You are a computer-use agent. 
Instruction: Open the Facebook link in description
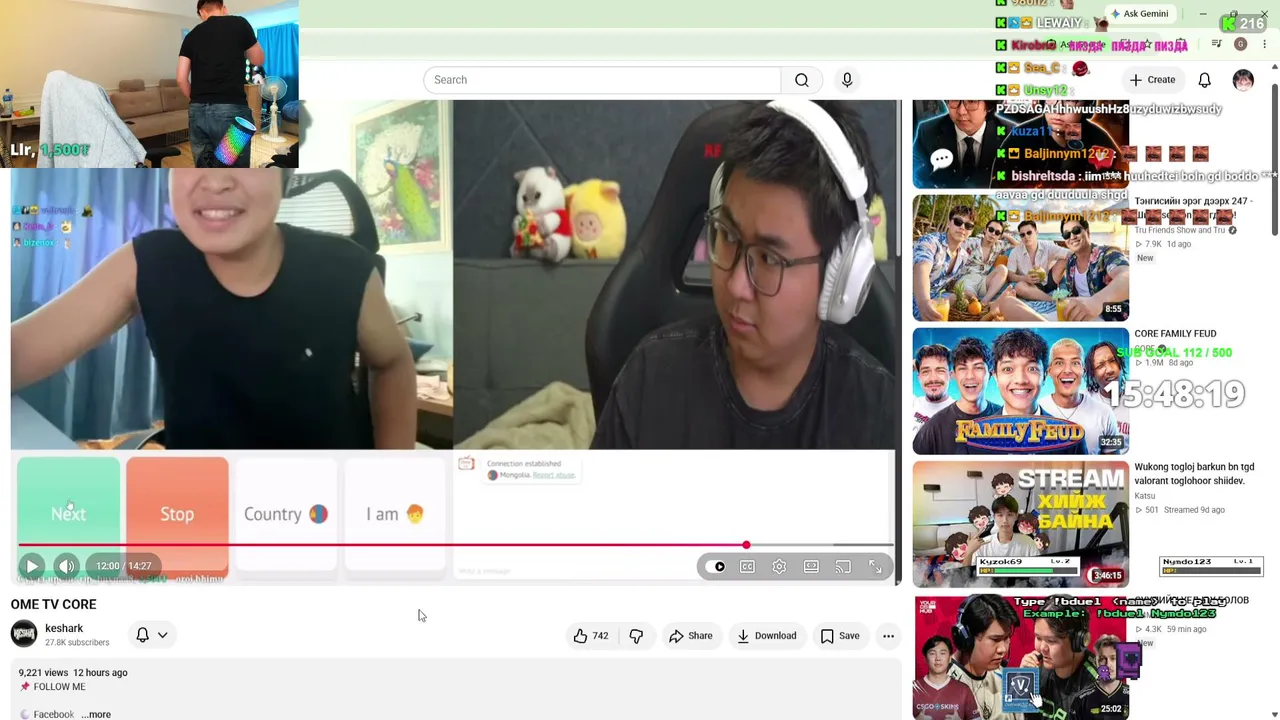pos(53,715)
